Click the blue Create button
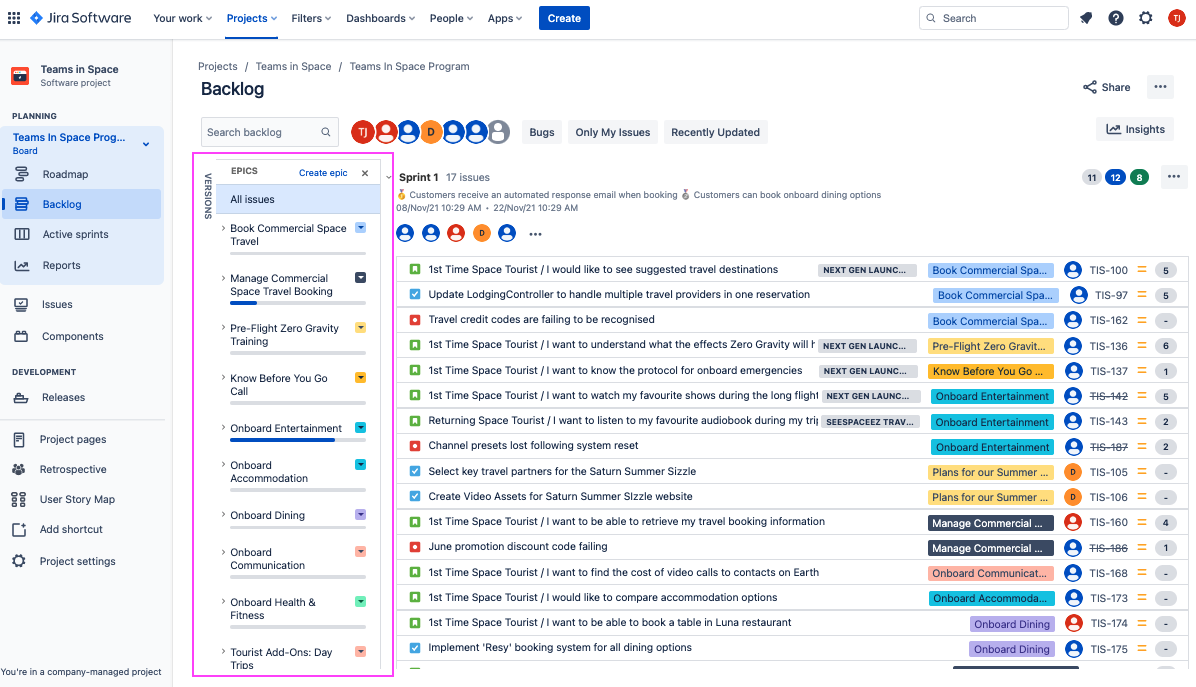 point(564,18)
